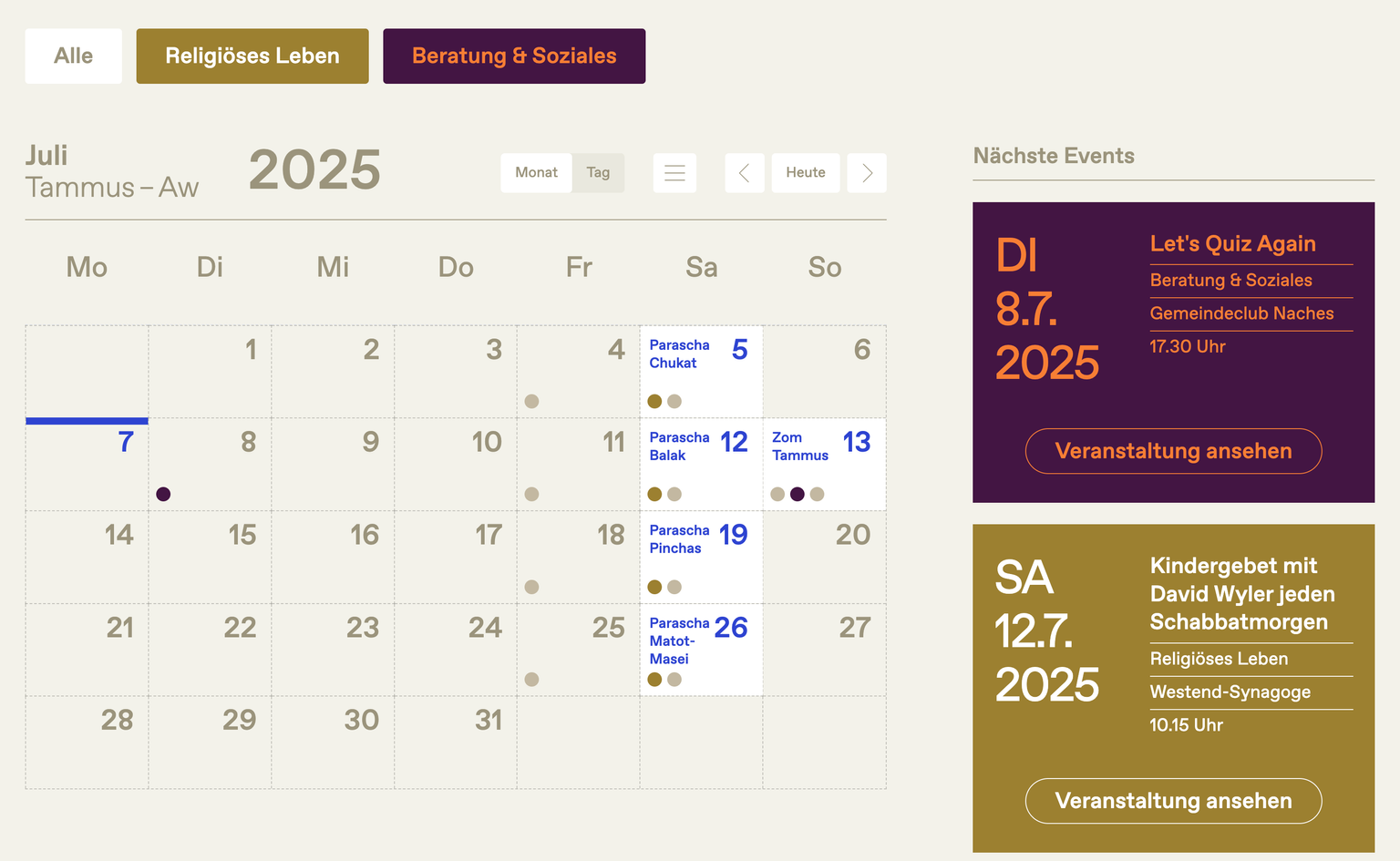Click the purple event dot on July 8
The image size is (1400, 861).
click(x=163, y=494)
